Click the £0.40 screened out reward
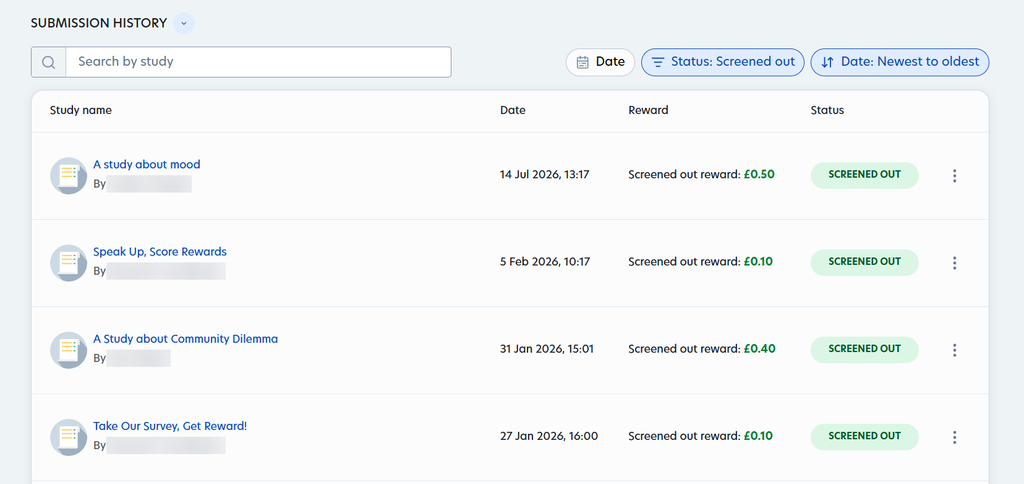The image size is (1024, 484). coord(760,349)
